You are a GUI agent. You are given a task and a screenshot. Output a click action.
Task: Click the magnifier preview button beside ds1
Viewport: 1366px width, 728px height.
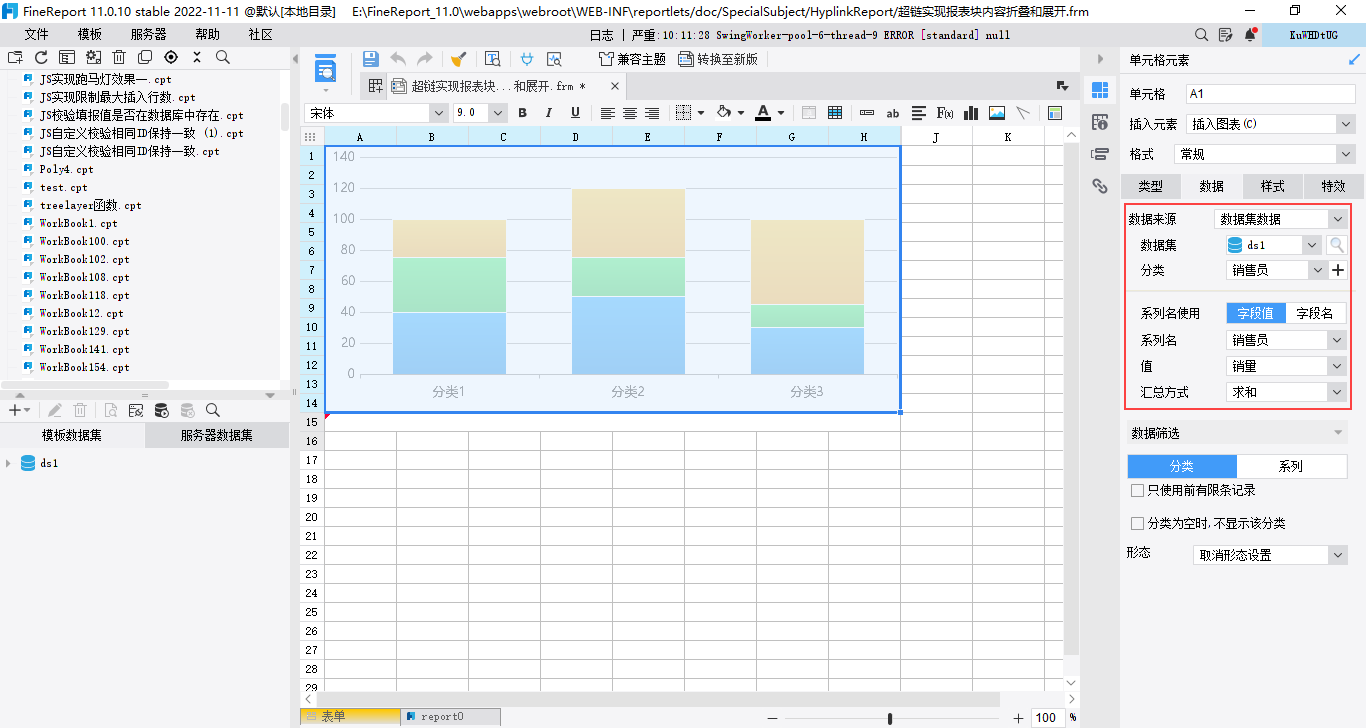[x=1337, y=244]
